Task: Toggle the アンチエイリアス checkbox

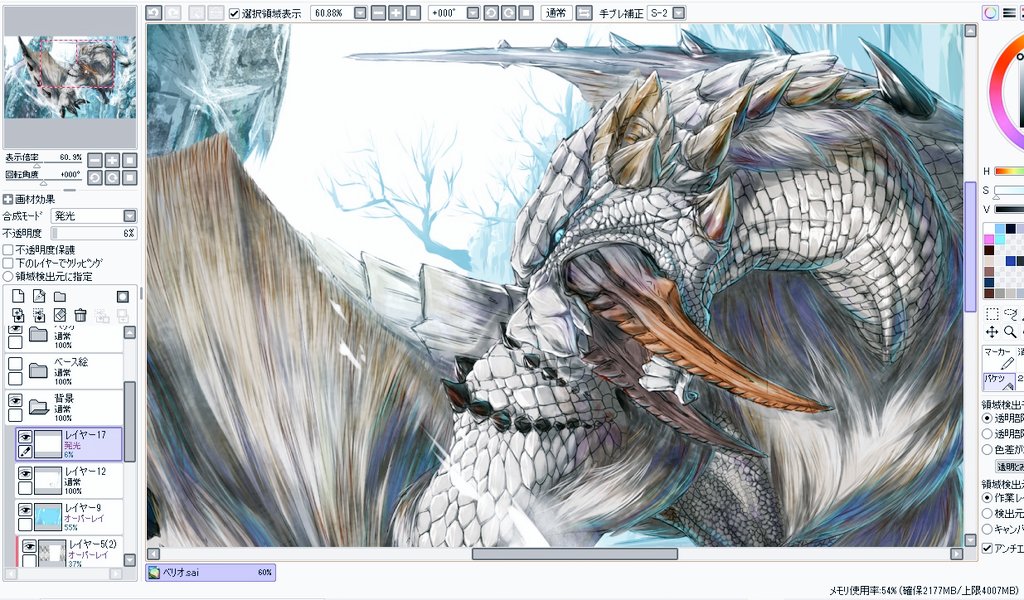Action: (987, 548)
